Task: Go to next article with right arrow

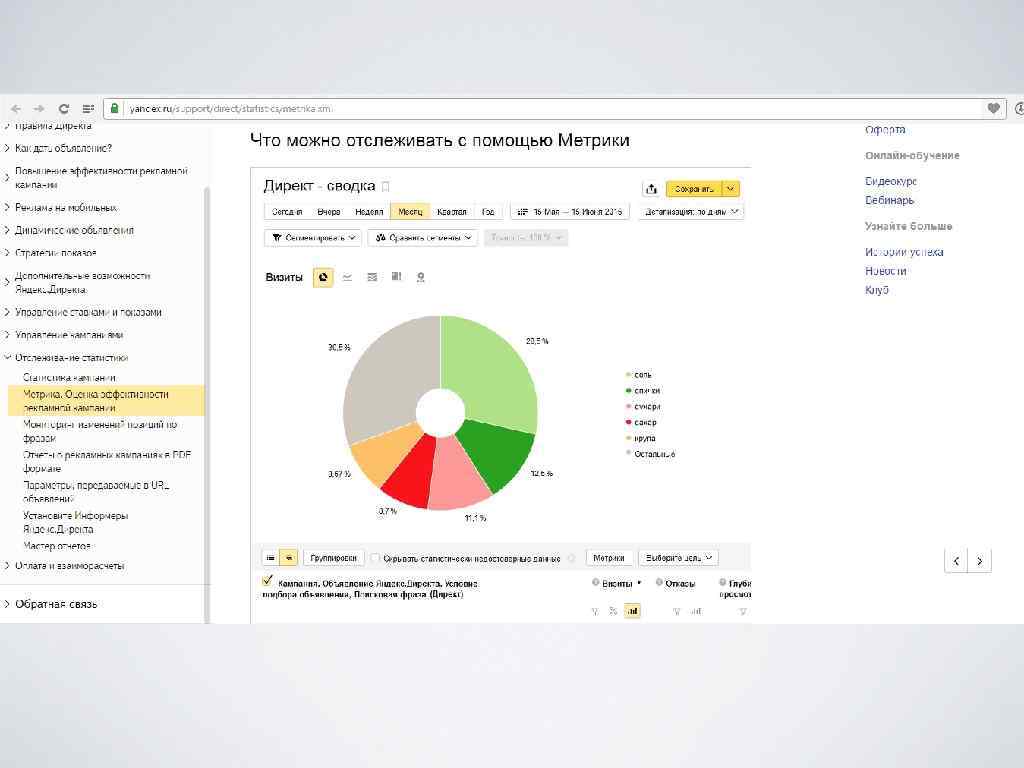Action: pos(980,560)
